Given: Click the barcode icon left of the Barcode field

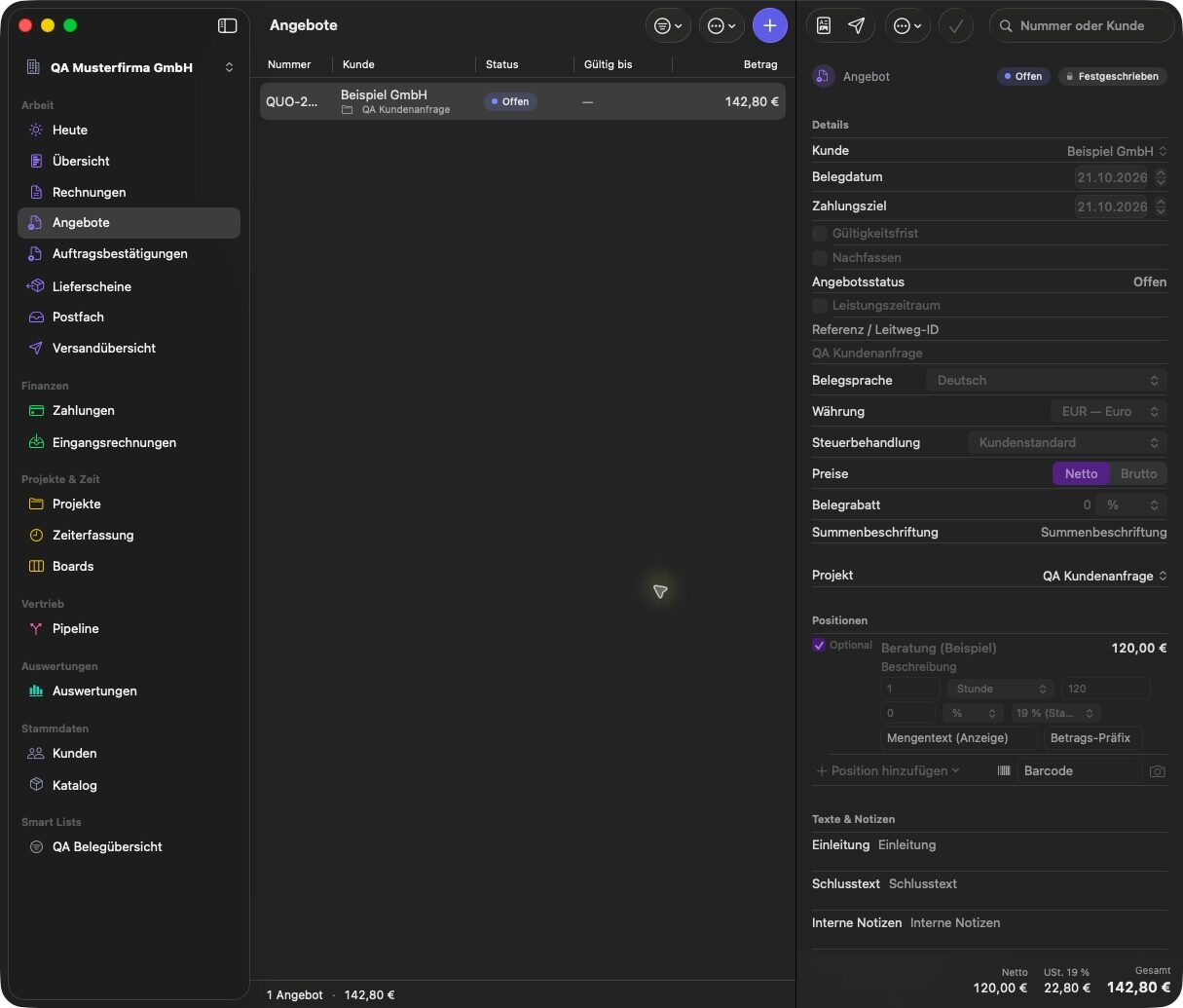Looking at the screenshot, I should pos(1004,770).
